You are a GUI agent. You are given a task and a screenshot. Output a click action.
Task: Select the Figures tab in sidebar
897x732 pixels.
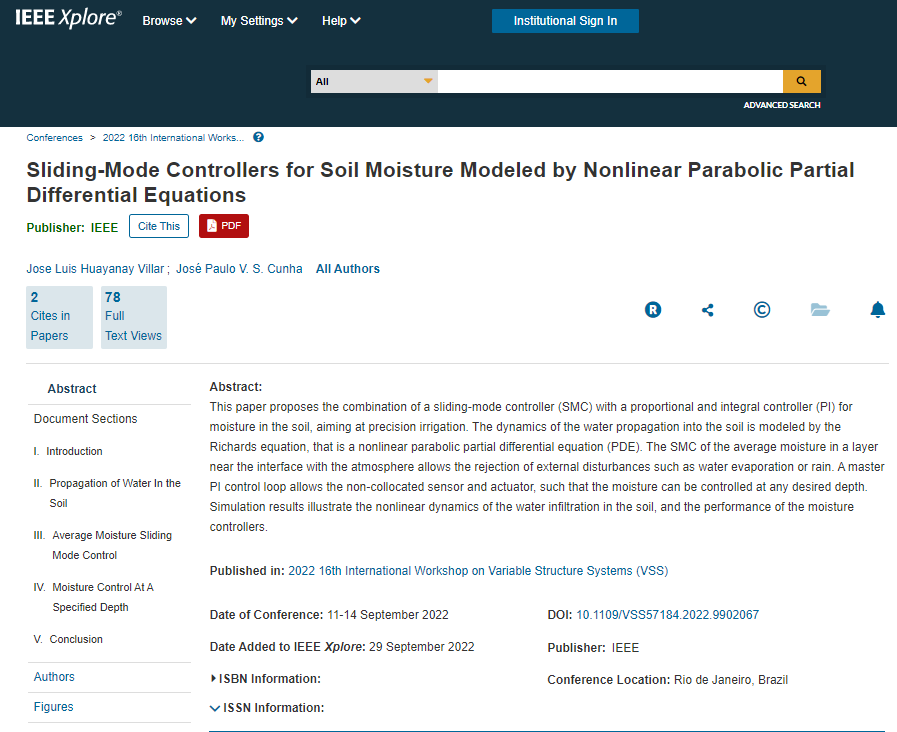(54, 707)
